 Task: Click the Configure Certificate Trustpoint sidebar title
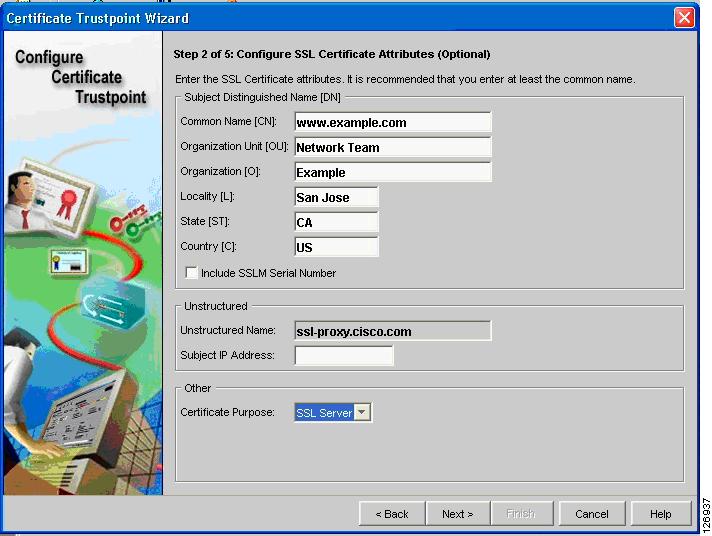pos(81,77)
